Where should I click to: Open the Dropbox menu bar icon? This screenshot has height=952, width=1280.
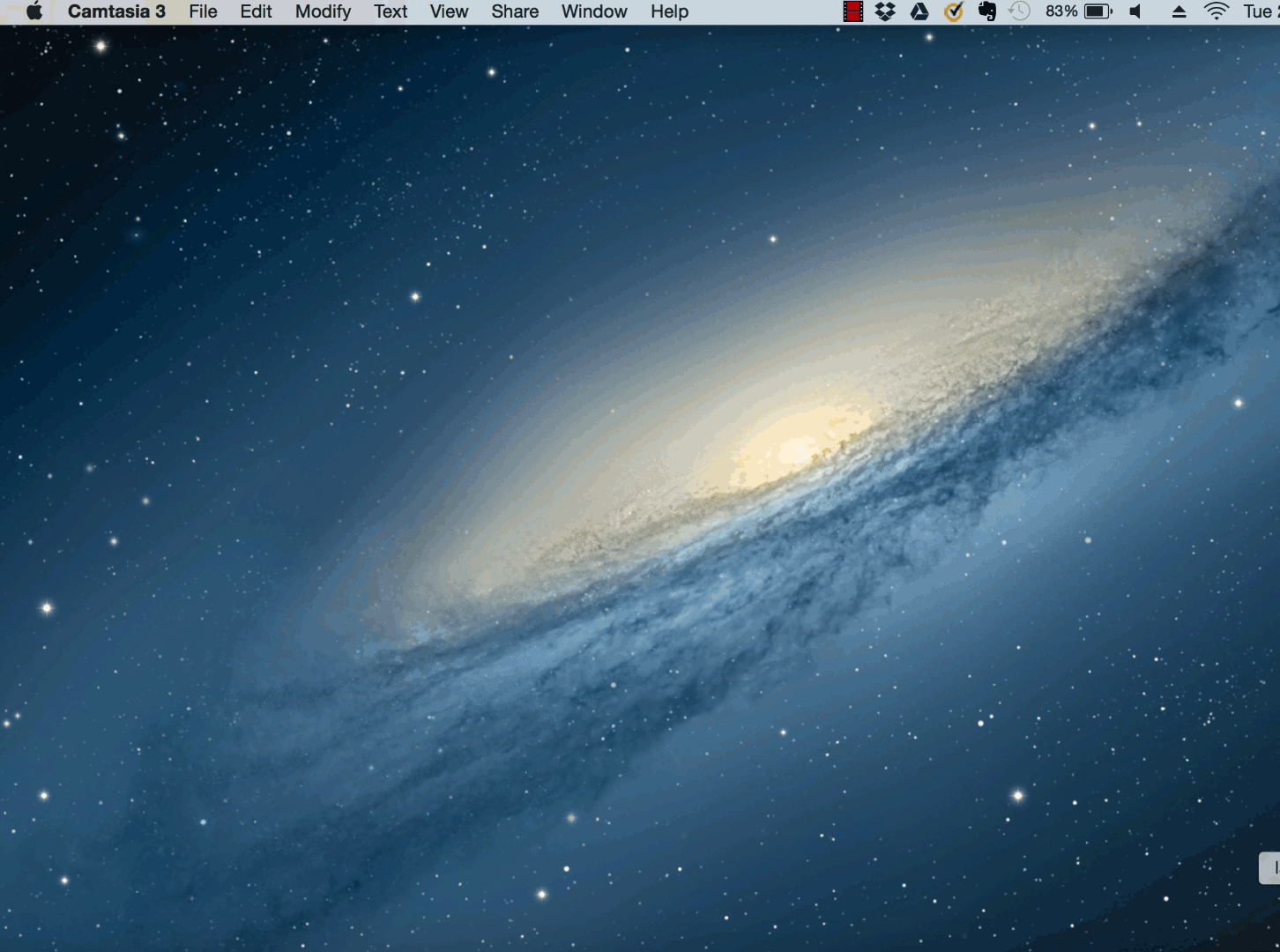tap(885, 11)
